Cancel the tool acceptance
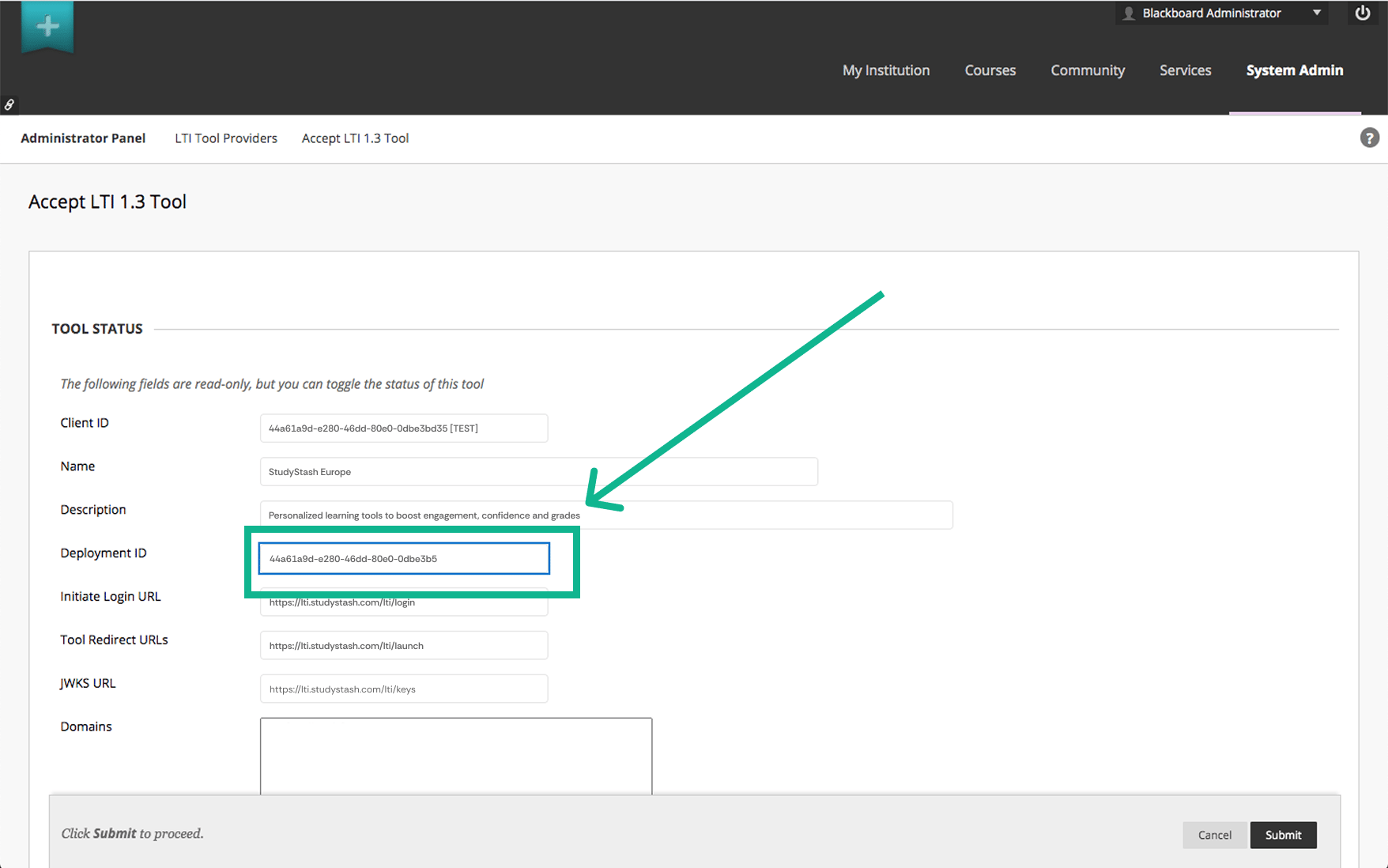 (x=1215, y=835)
